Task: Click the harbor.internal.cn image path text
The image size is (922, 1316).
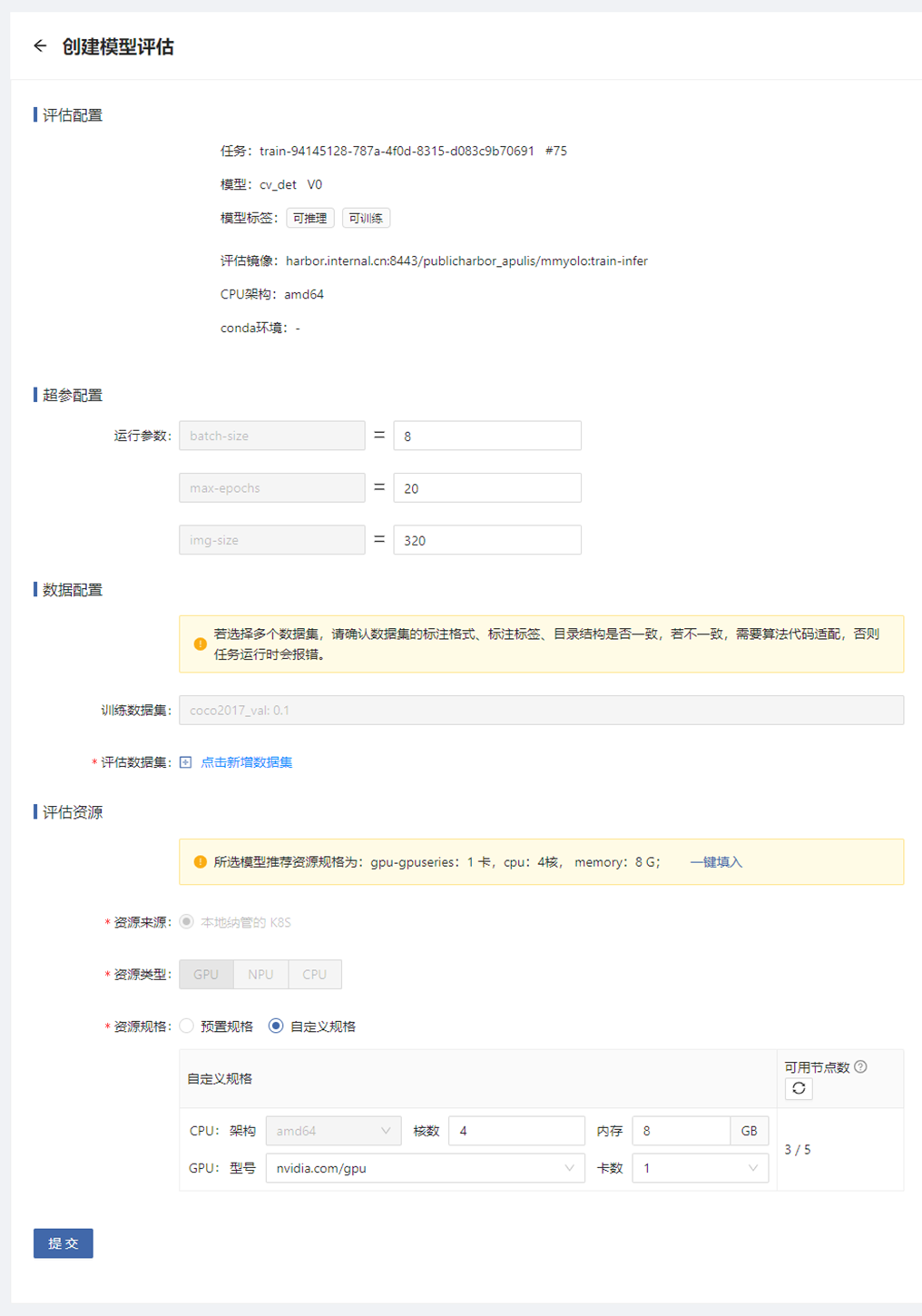Action: pyautogui.click(x=466, y=260)
